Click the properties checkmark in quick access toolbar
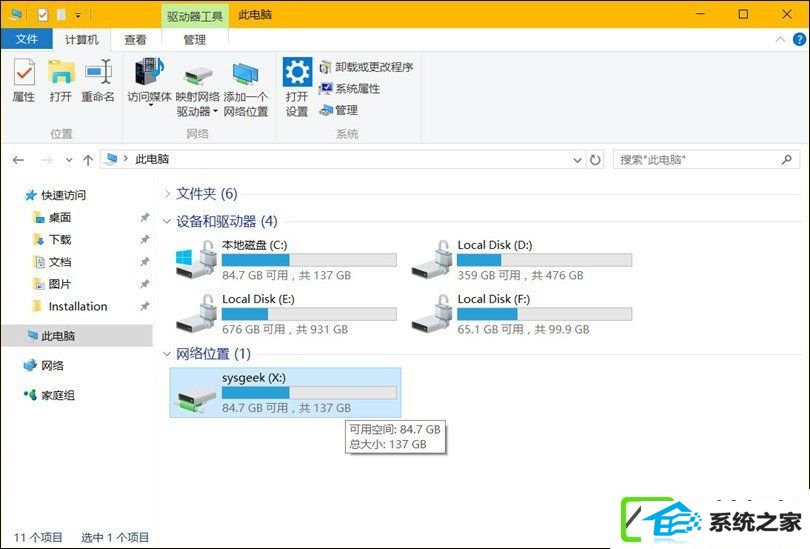This screenshot has width=810, height=549. click(x=43, y=15)
